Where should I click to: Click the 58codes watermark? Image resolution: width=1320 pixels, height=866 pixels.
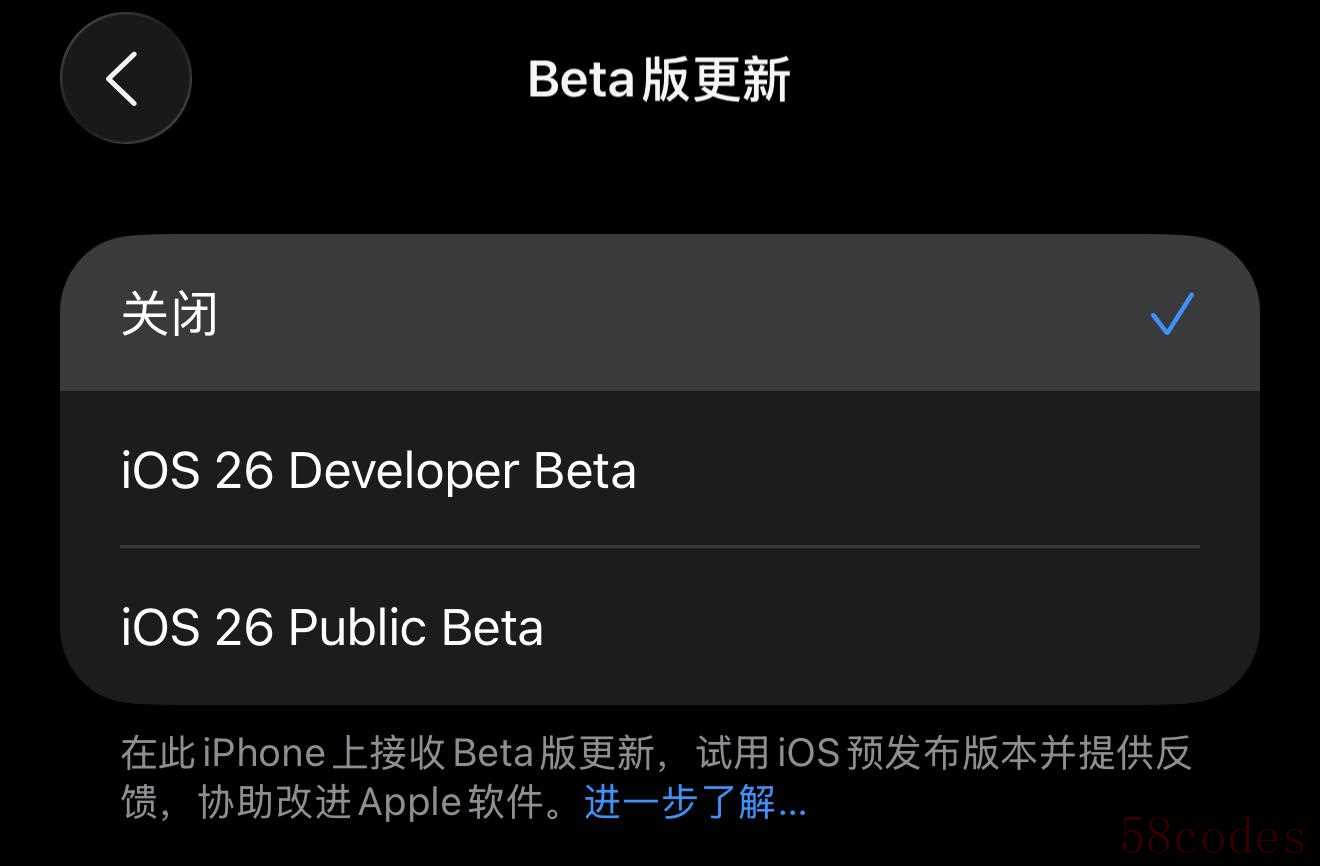(1213, 835)
